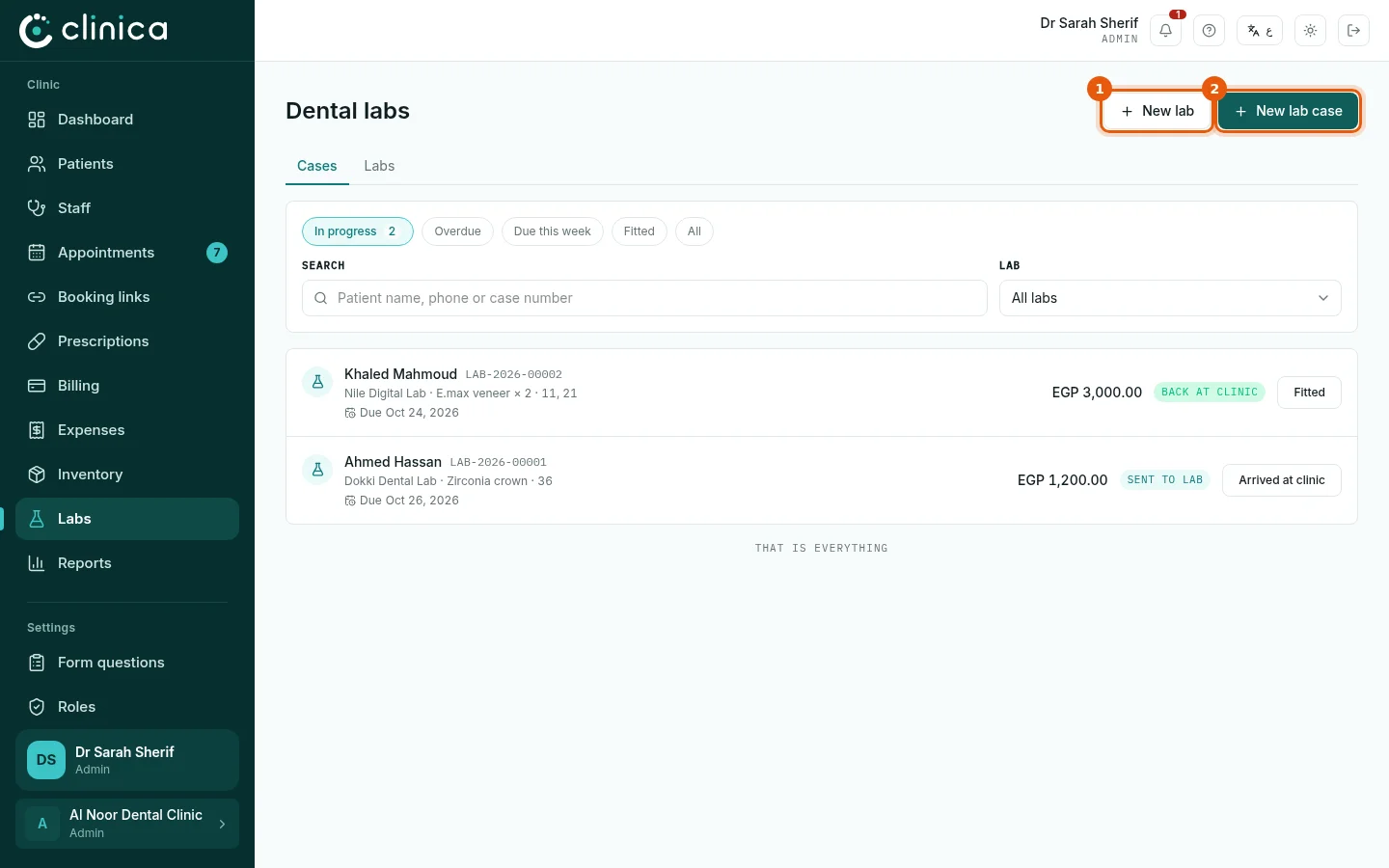The height and width of the screenshot is (868, 1389).
Task: Select the In progress filter chip
Action: (x=357, y=231)
